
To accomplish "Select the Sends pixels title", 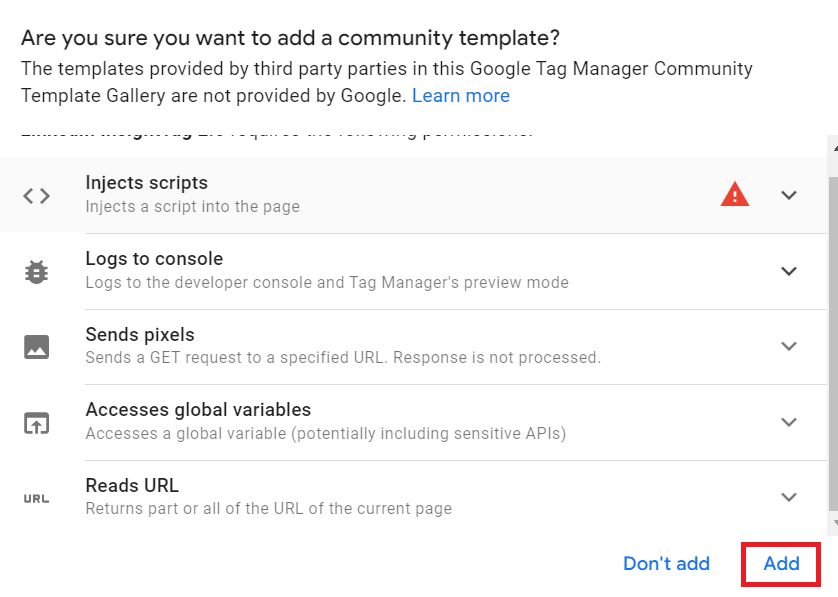I will [140, 335].
